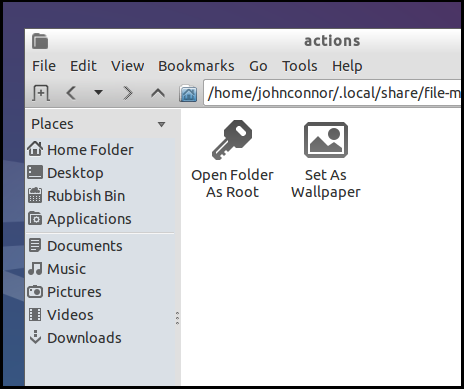Click the side pane resize handle dots

pos(177,318)
